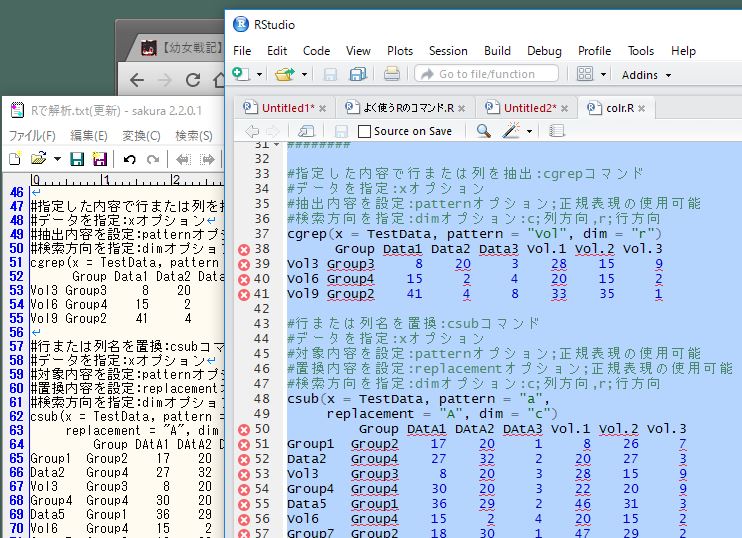The width and height of the screenshot is (742, 538).
Task: Open the Tools menu
Action: [641, 51]
